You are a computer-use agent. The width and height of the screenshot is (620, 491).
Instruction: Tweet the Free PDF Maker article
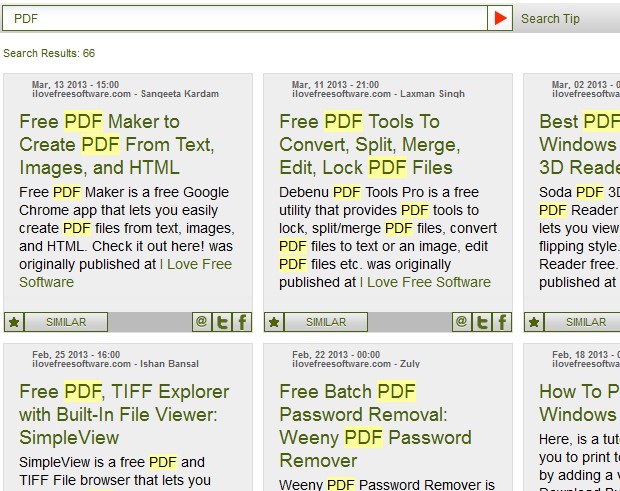(222, 322)
